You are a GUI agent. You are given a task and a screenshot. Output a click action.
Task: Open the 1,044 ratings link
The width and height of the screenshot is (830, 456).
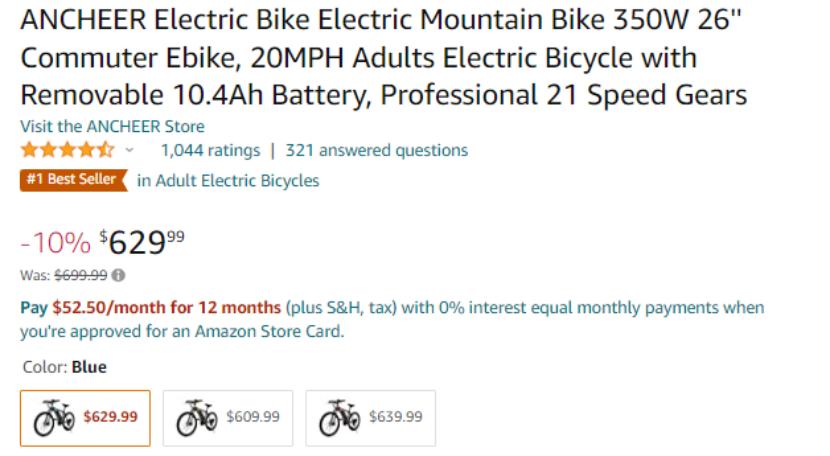click(210, 151)
